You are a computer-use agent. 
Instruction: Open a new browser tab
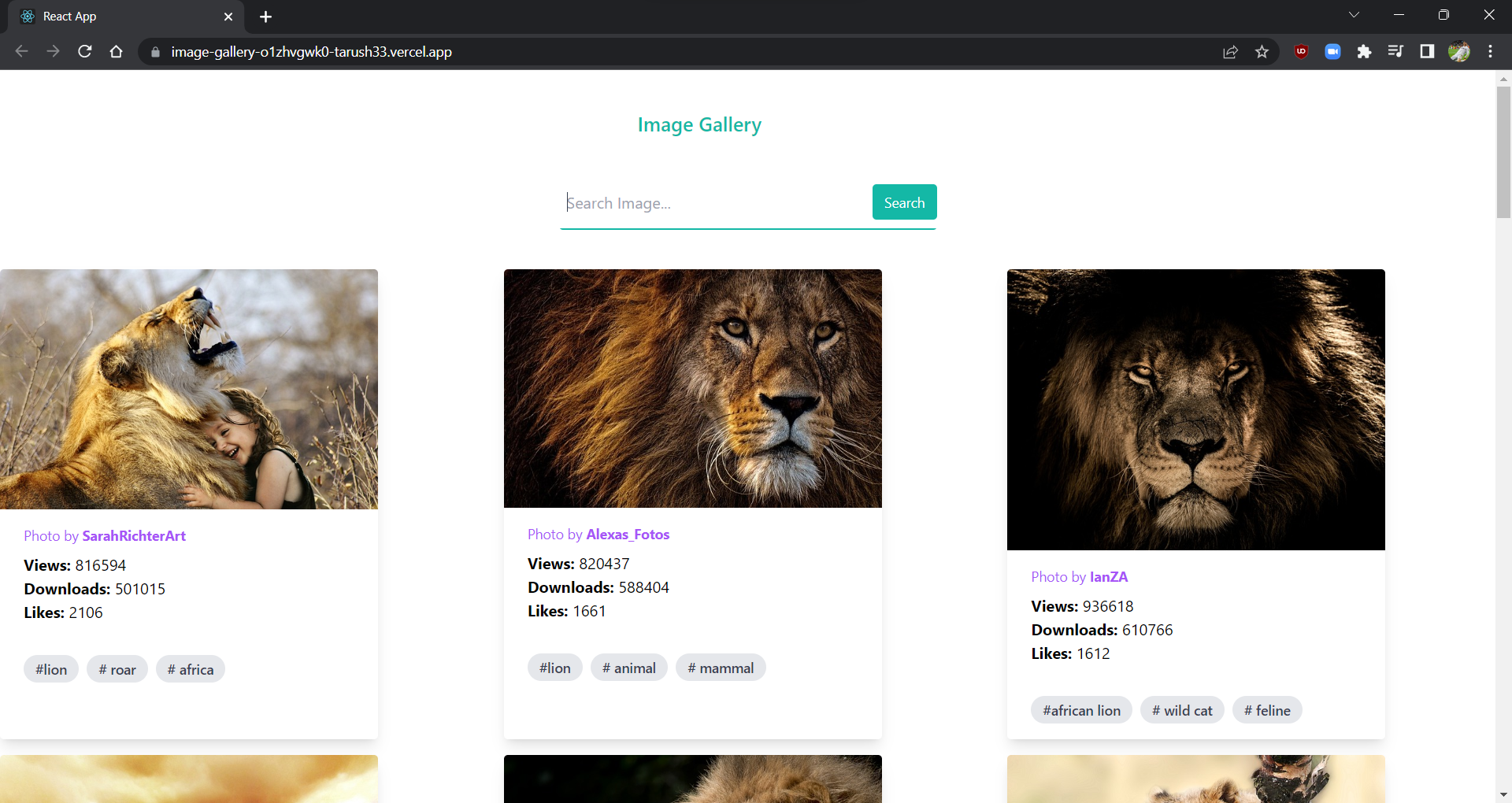(x=265, y=17)
